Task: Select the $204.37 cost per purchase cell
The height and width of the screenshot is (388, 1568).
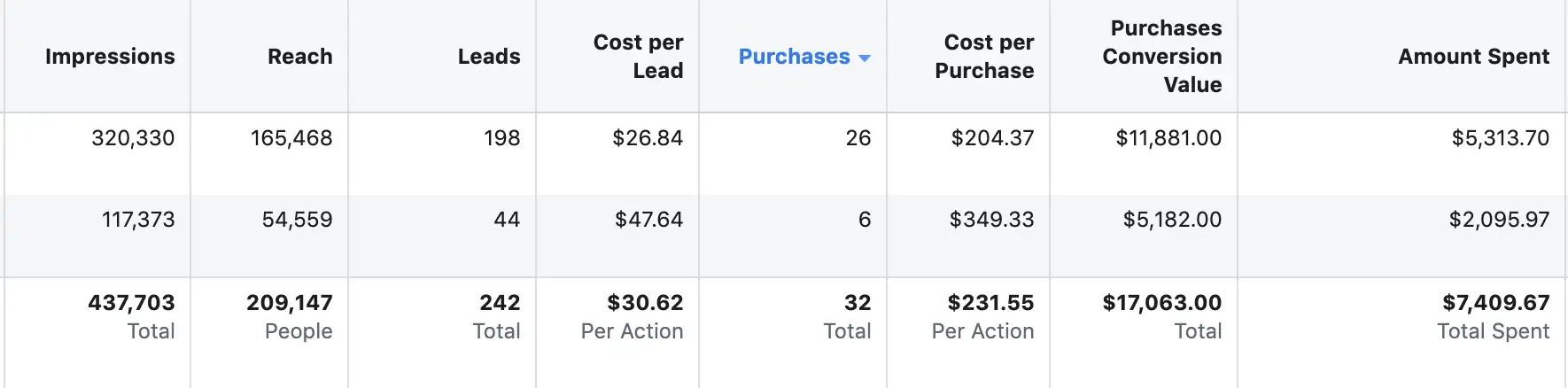Action: coord(992,138)
